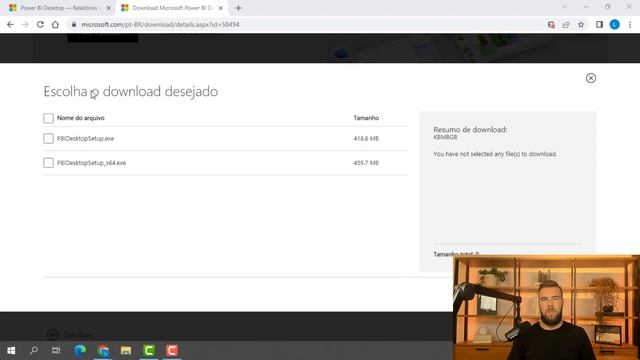
Task: Go forward in browser history
Action: (25, 24)
